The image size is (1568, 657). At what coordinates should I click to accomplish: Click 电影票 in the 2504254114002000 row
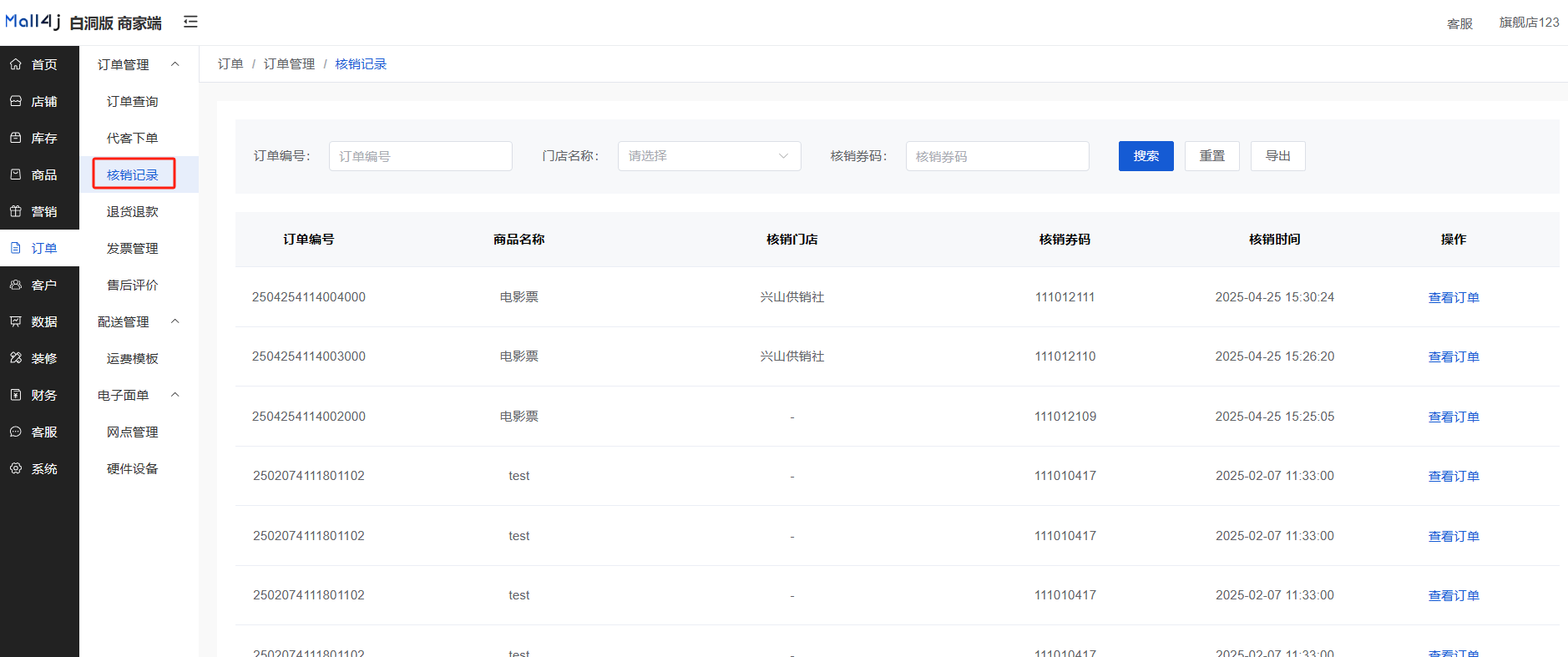click(x=518, y=417)
